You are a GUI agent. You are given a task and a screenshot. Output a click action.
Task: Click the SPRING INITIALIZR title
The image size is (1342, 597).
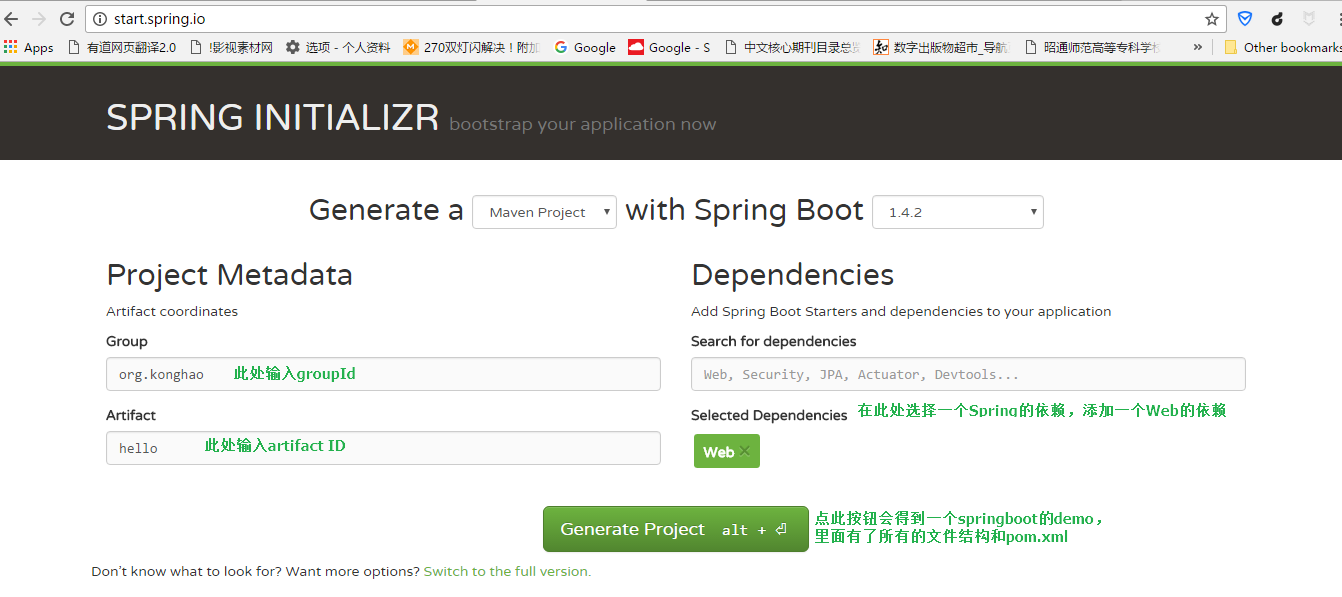pos(272,118)
